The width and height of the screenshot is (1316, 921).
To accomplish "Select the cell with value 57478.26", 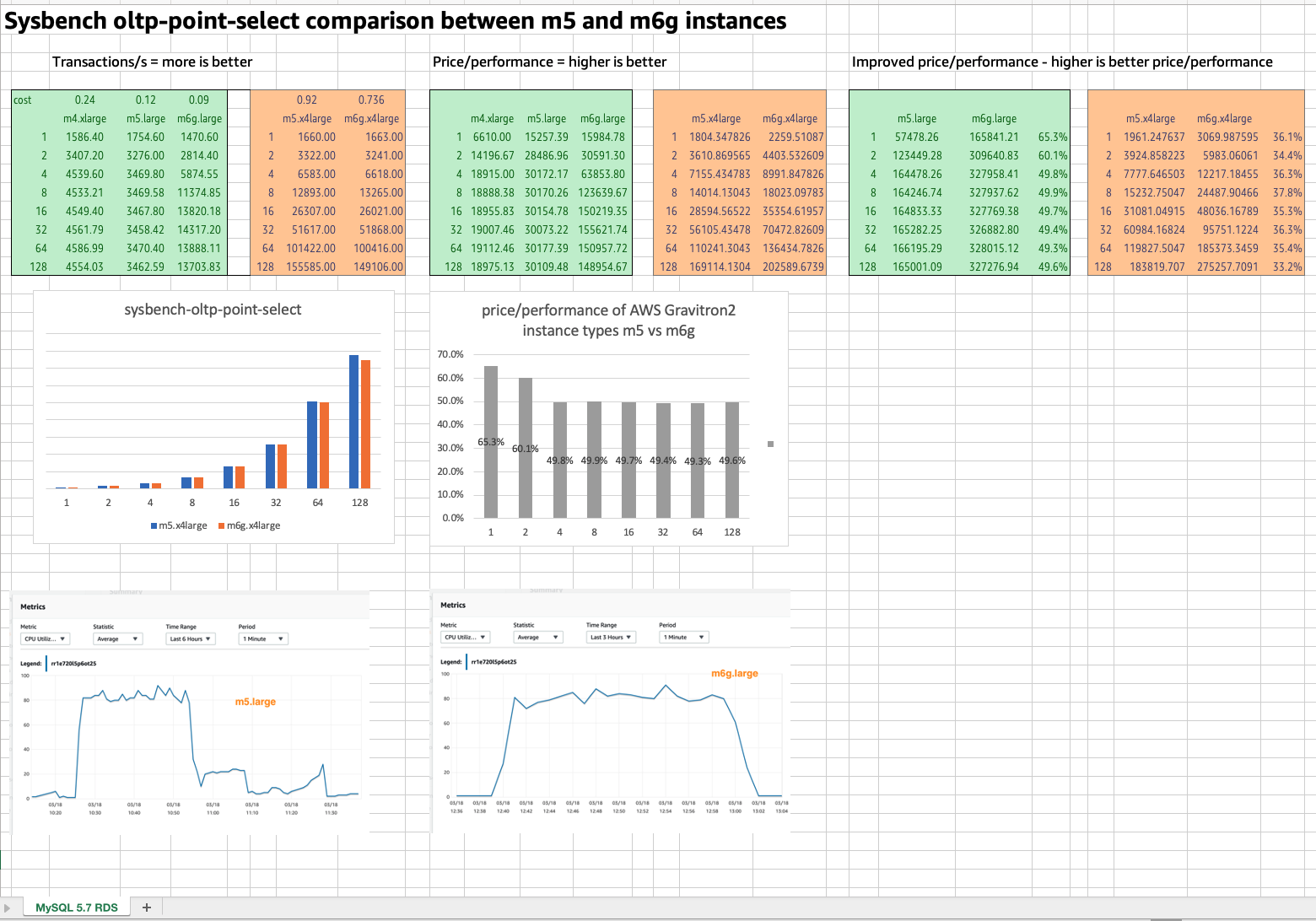I will click(916, 137).
